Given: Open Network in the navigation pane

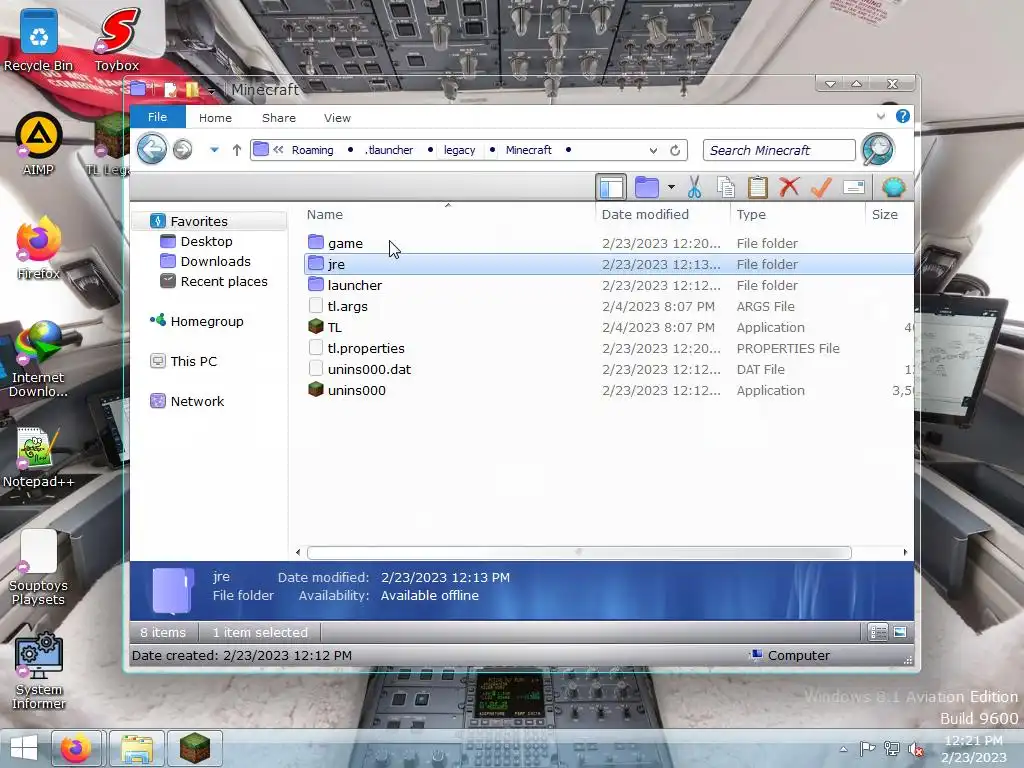Looking at the screenshot, I should 197,401.
